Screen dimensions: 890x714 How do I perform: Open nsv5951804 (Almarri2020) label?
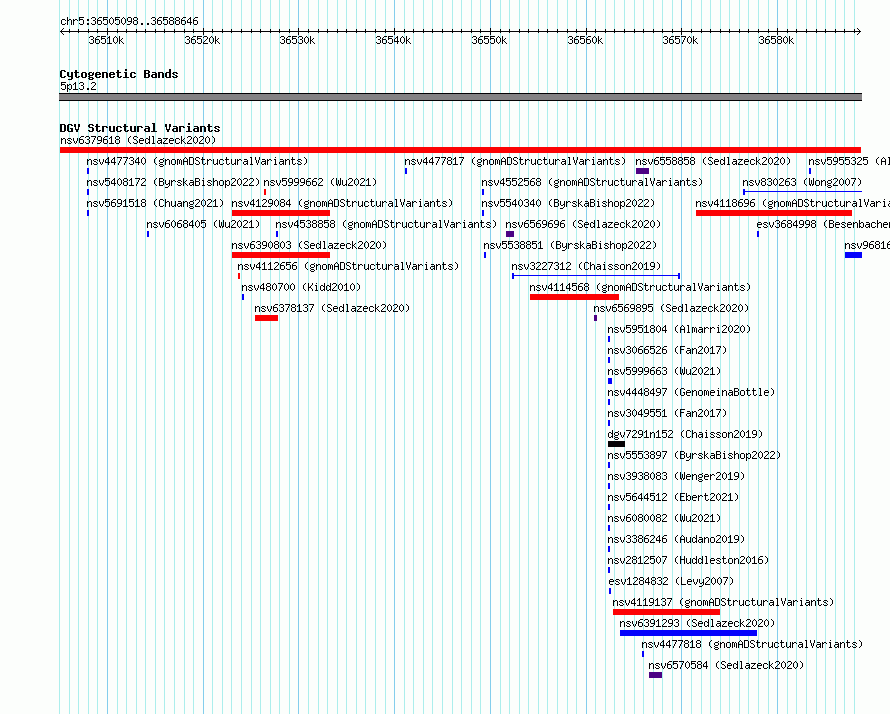coord(679,329)
